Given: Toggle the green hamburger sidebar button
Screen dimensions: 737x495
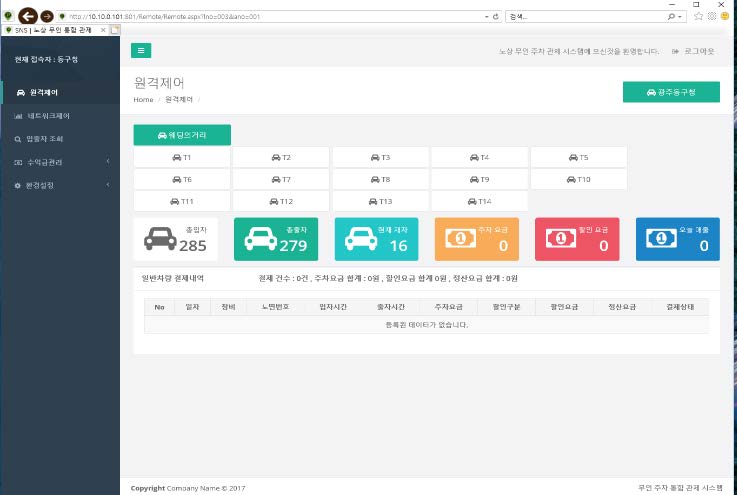Looking at the screenshot, I should click(x=141, y=50).
